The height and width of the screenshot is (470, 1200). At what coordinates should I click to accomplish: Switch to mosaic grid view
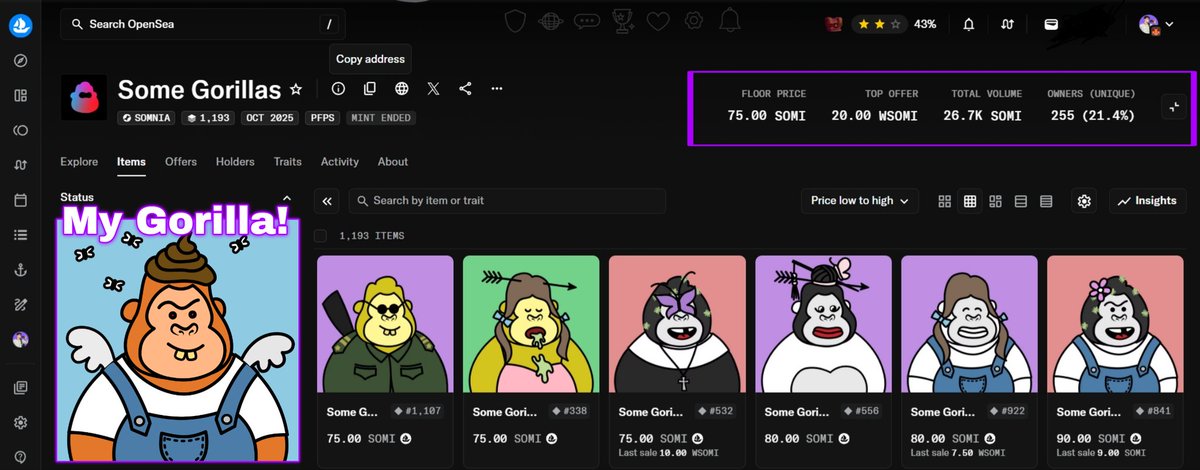pyautogui.click(x=995, y=201)
